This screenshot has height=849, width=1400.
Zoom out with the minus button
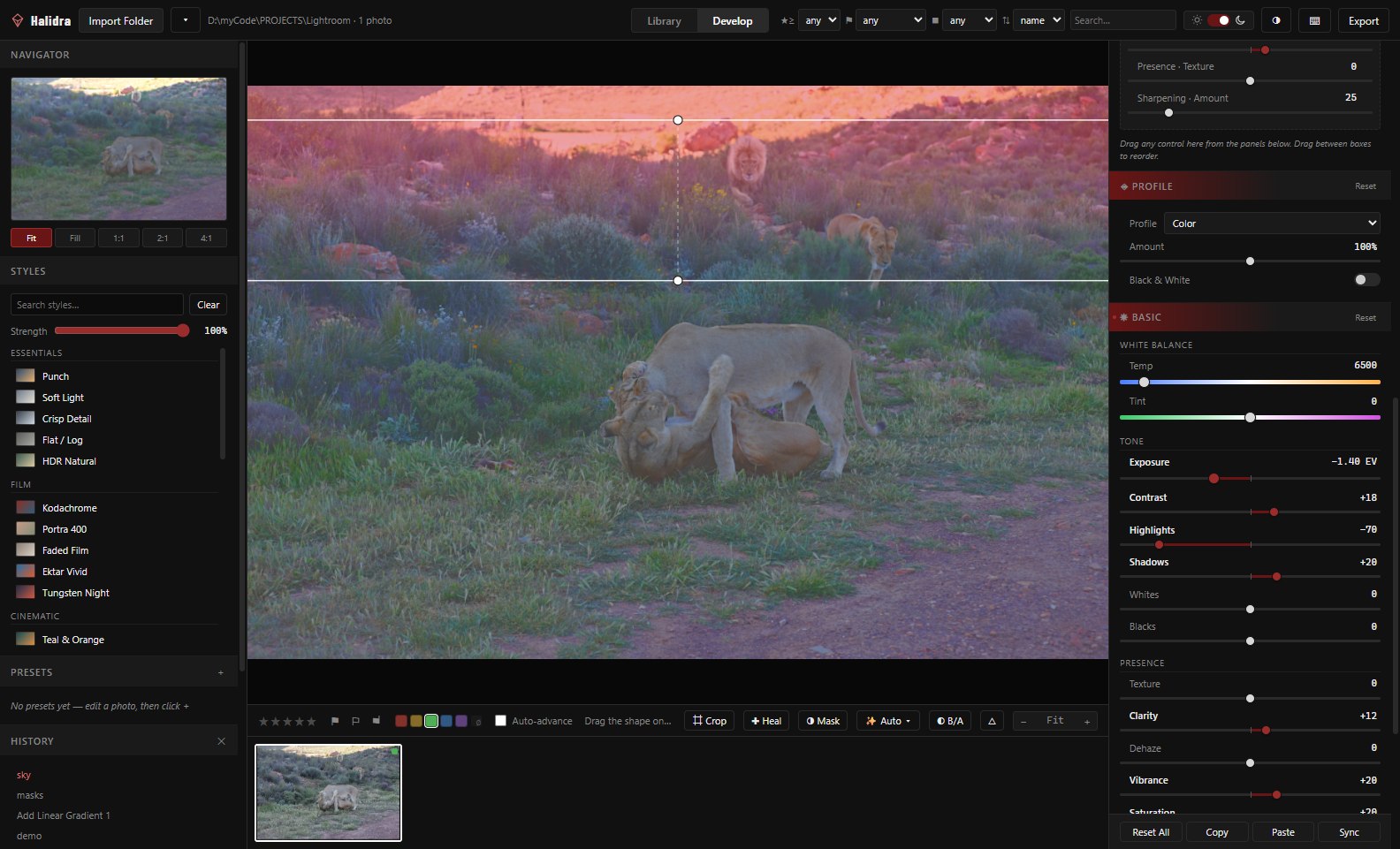[x=1023, y=721]
